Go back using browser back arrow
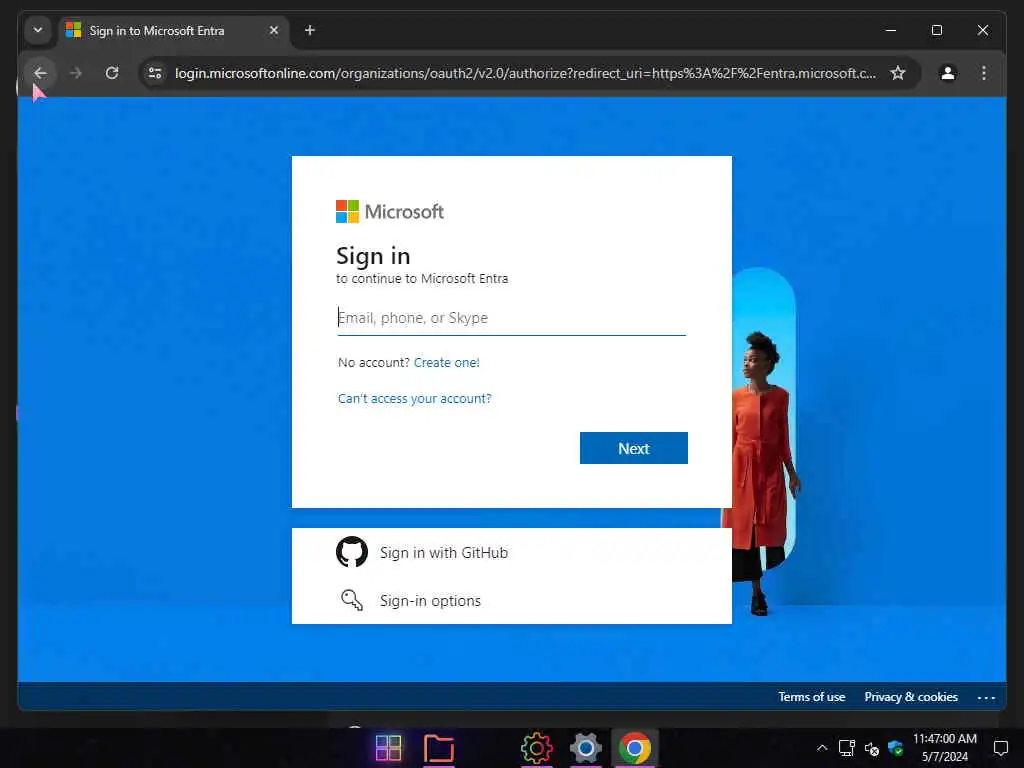The width and height of the screenshot is (1024, 768). (40, 73)
